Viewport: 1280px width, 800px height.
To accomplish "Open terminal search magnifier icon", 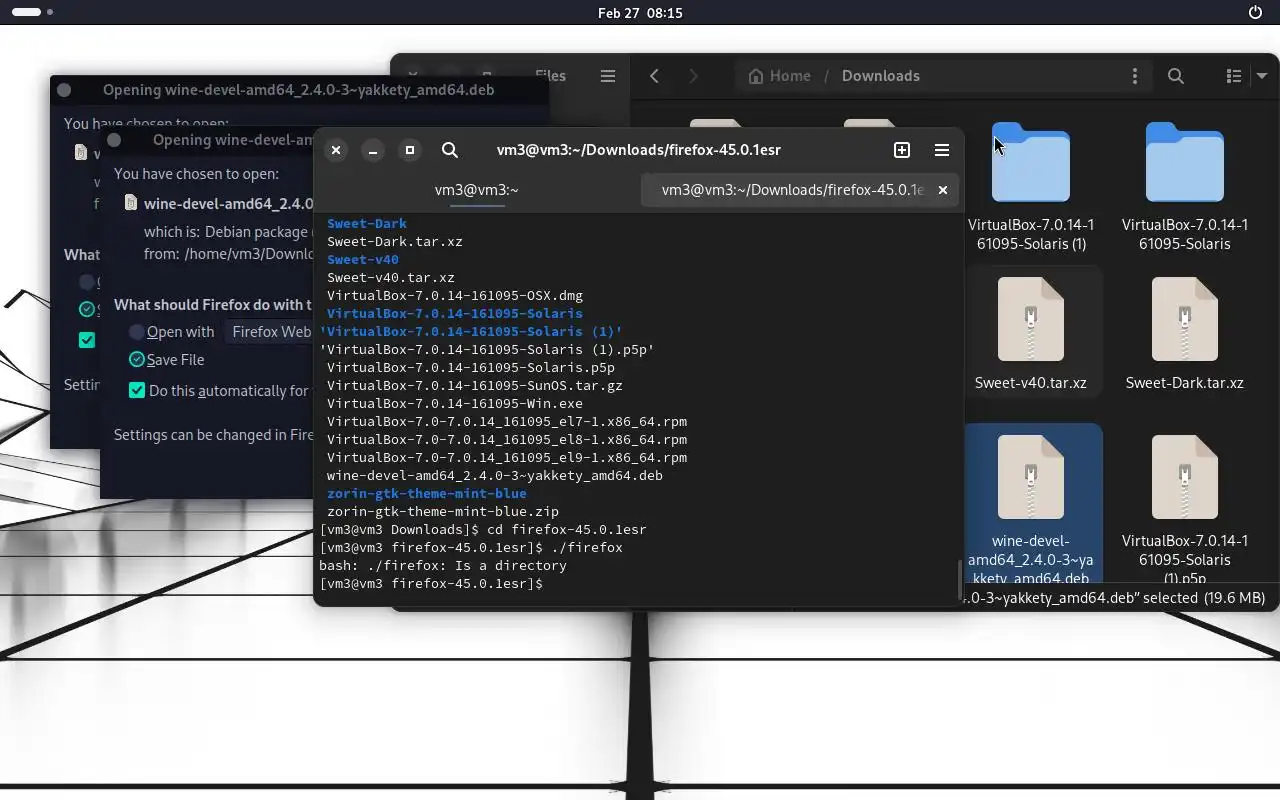I will [x=450, y=150].
